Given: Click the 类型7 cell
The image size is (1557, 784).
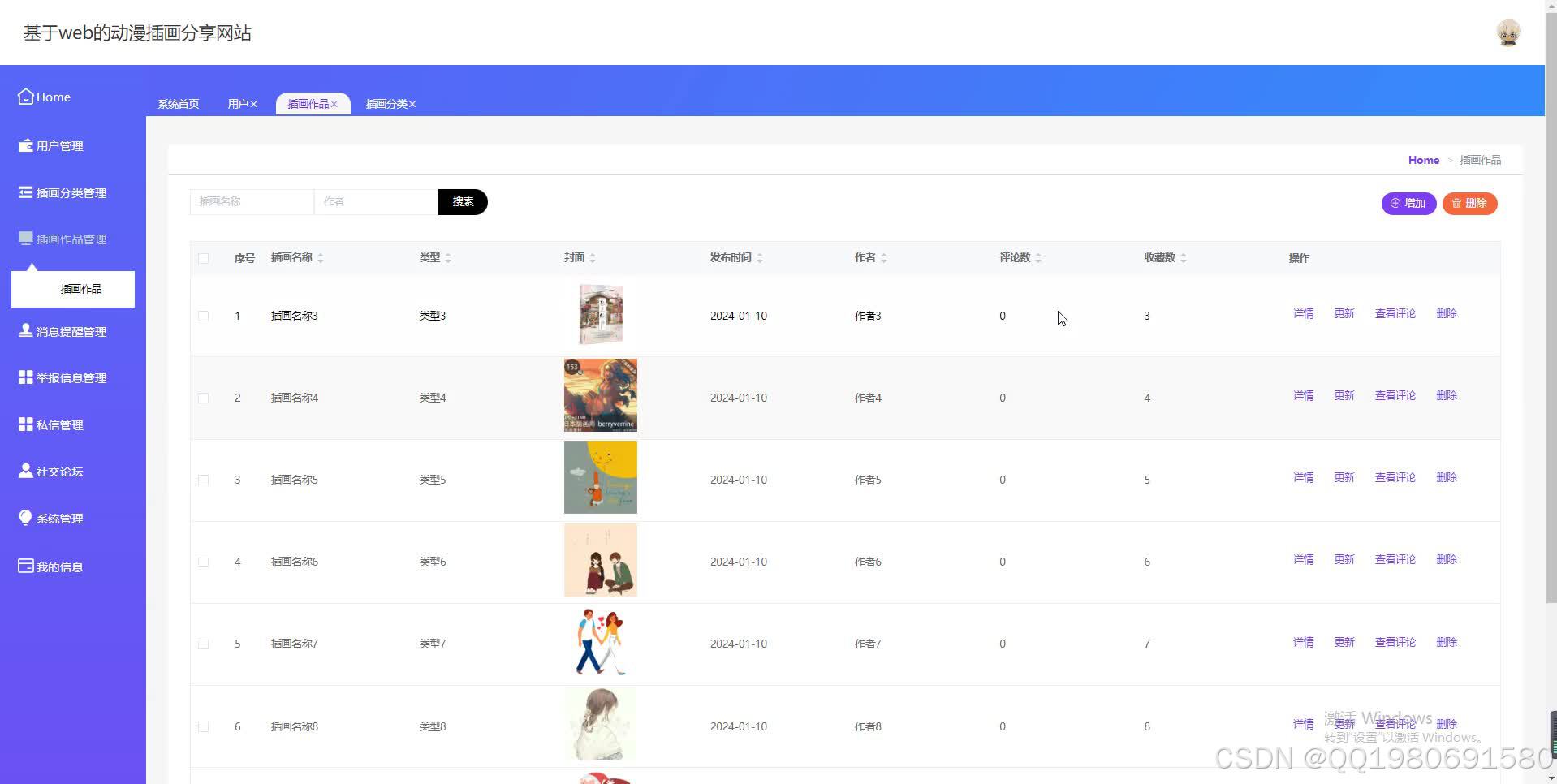Looking at the screenshot, I should point(433,644).
